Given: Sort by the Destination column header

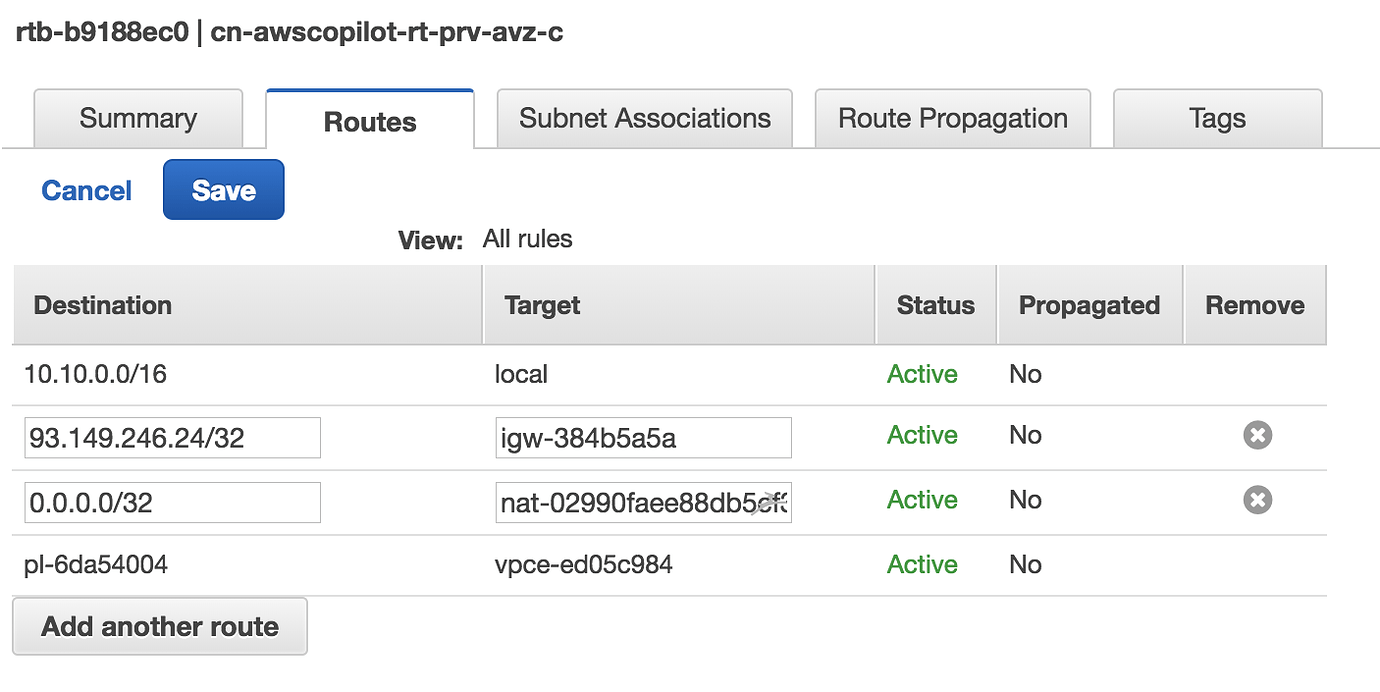Looking at the screenshot, I should click(103, 305).
